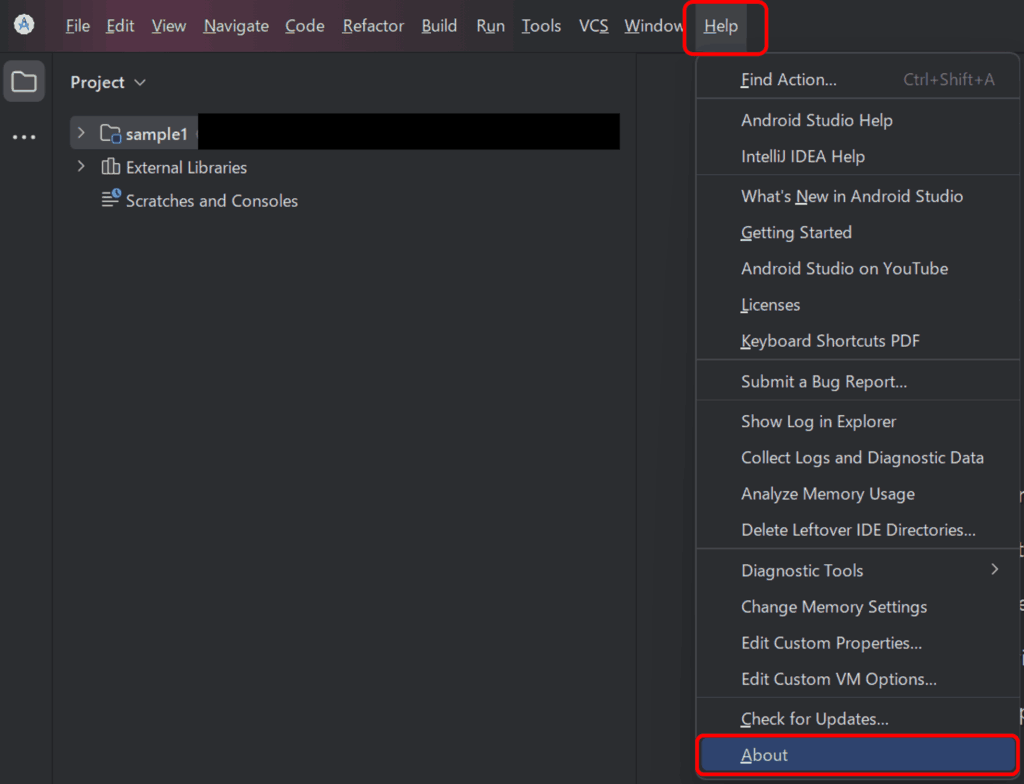Select Show Log in Explorer
Screen dimensions: 1024x784
pyautogui.click(x=818, y=421)
